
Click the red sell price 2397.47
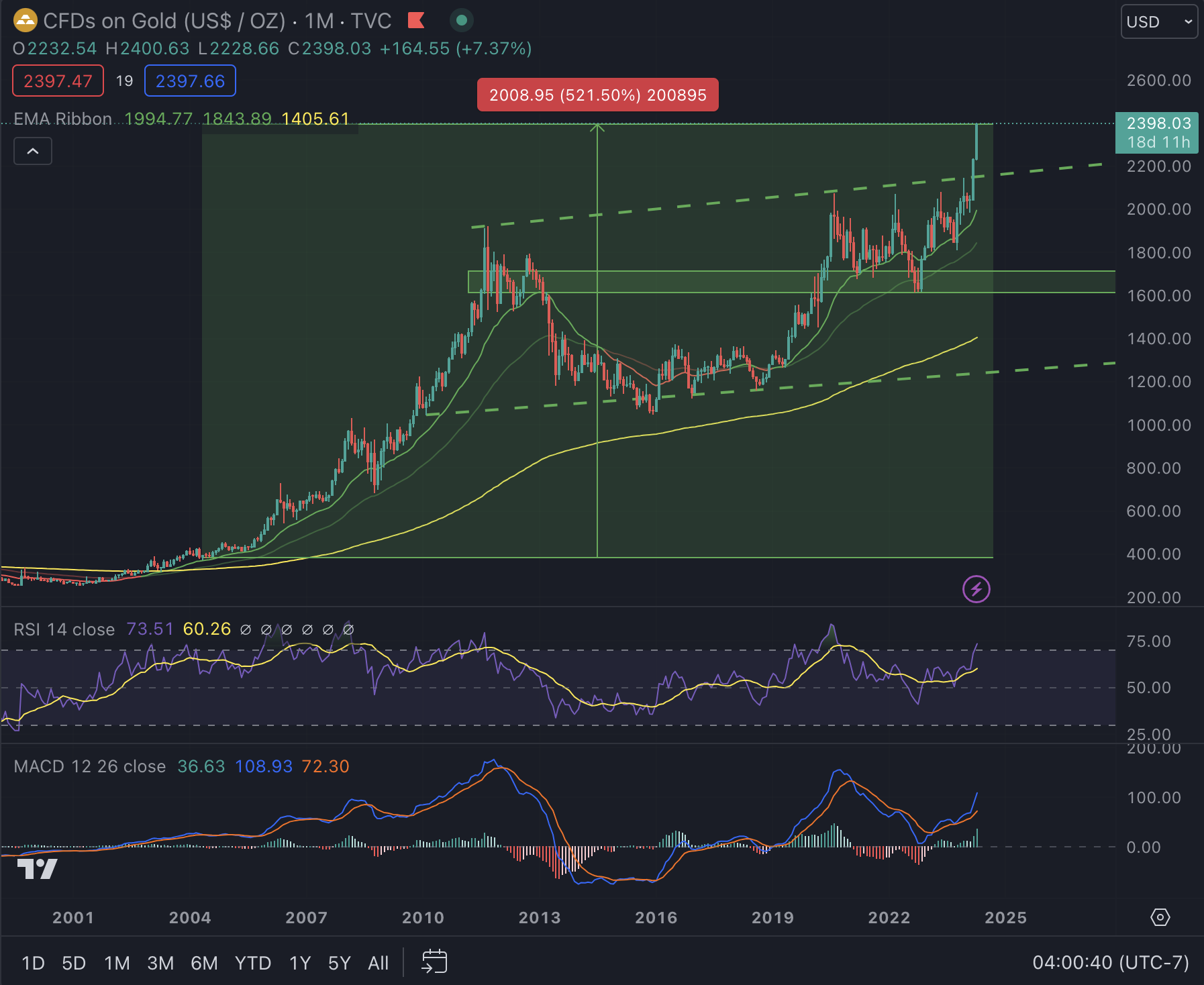[58, 81]
